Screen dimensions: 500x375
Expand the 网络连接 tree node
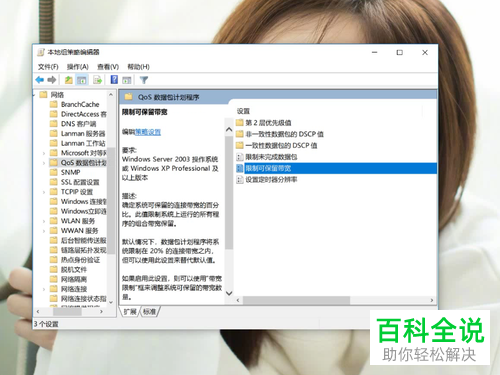(x=44, y=289)
